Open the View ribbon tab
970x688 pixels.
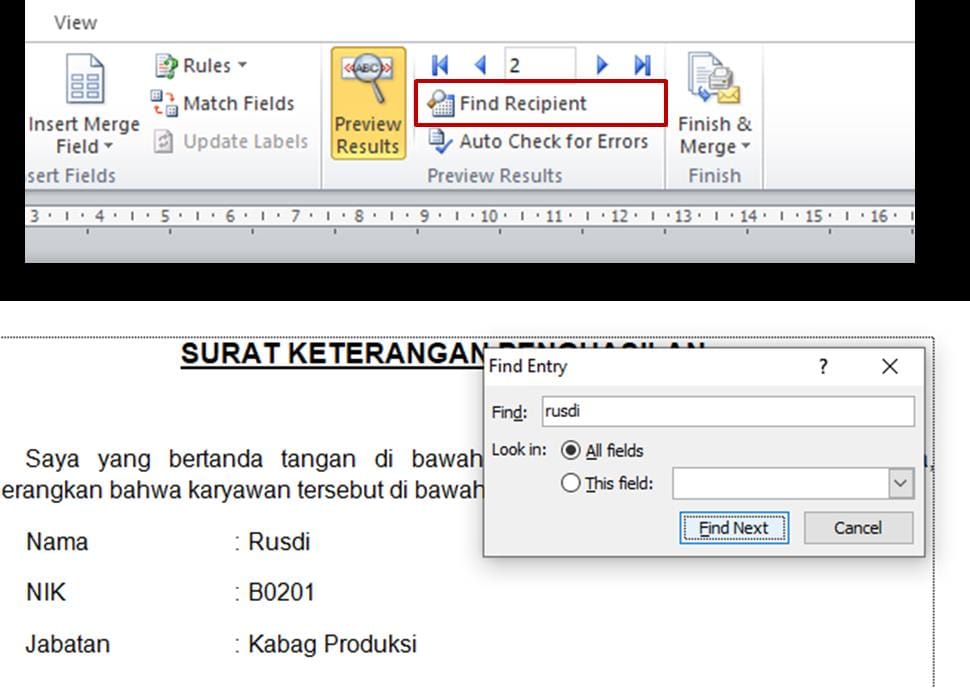pos(76,22)
